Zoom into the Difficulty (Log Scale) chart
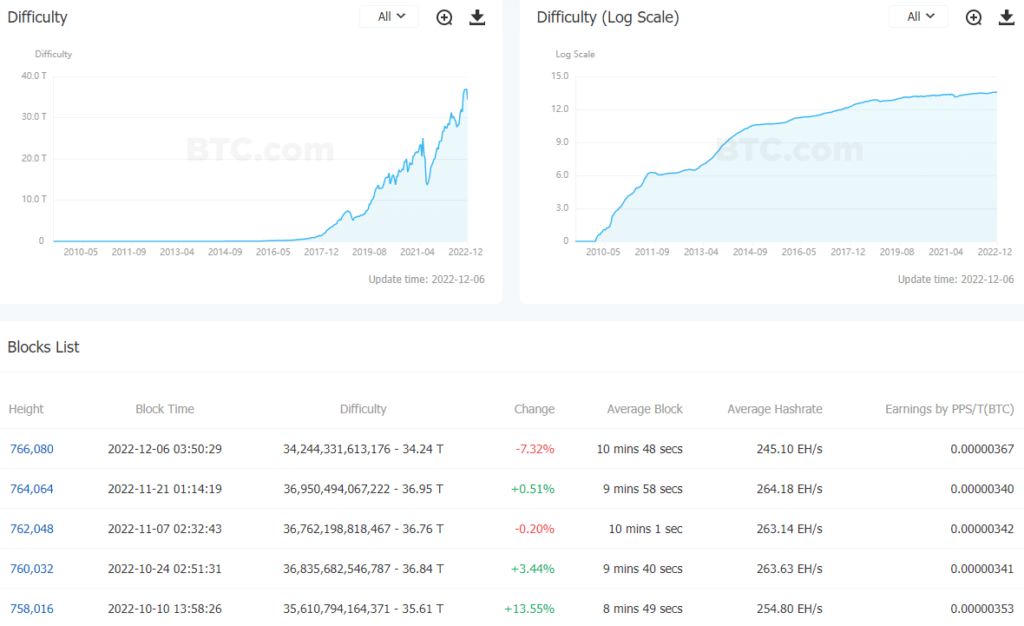The height and width of the screenshot is (626, 1024). coord(974,17)
